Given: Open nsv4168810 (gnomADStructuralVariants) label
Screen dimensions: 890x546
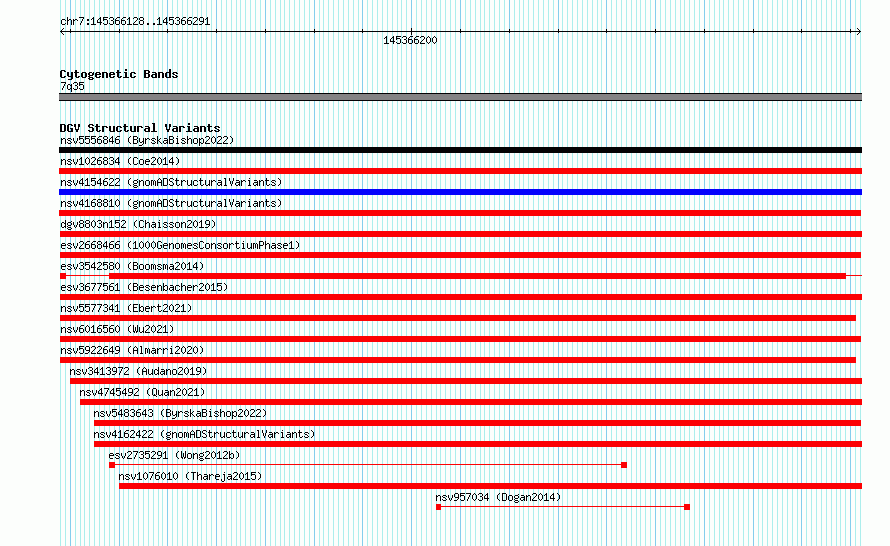Looking at the screenshot, I should click(x=171, y=203).
